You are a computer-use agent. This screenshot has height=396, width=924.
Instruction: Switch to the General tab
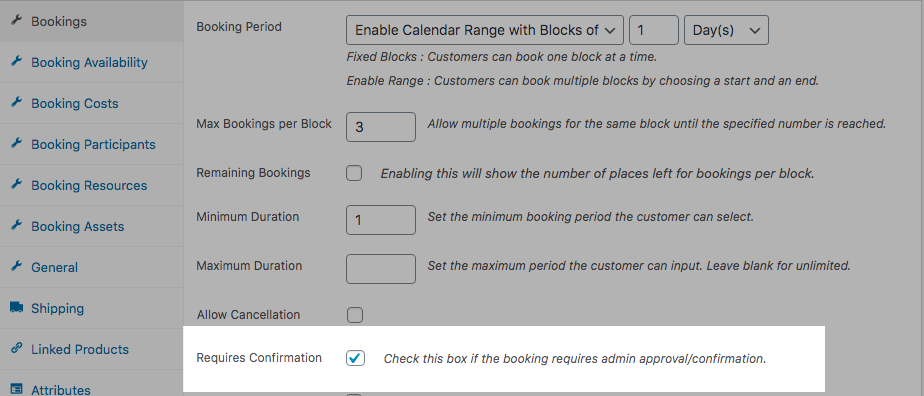[54, 267]
